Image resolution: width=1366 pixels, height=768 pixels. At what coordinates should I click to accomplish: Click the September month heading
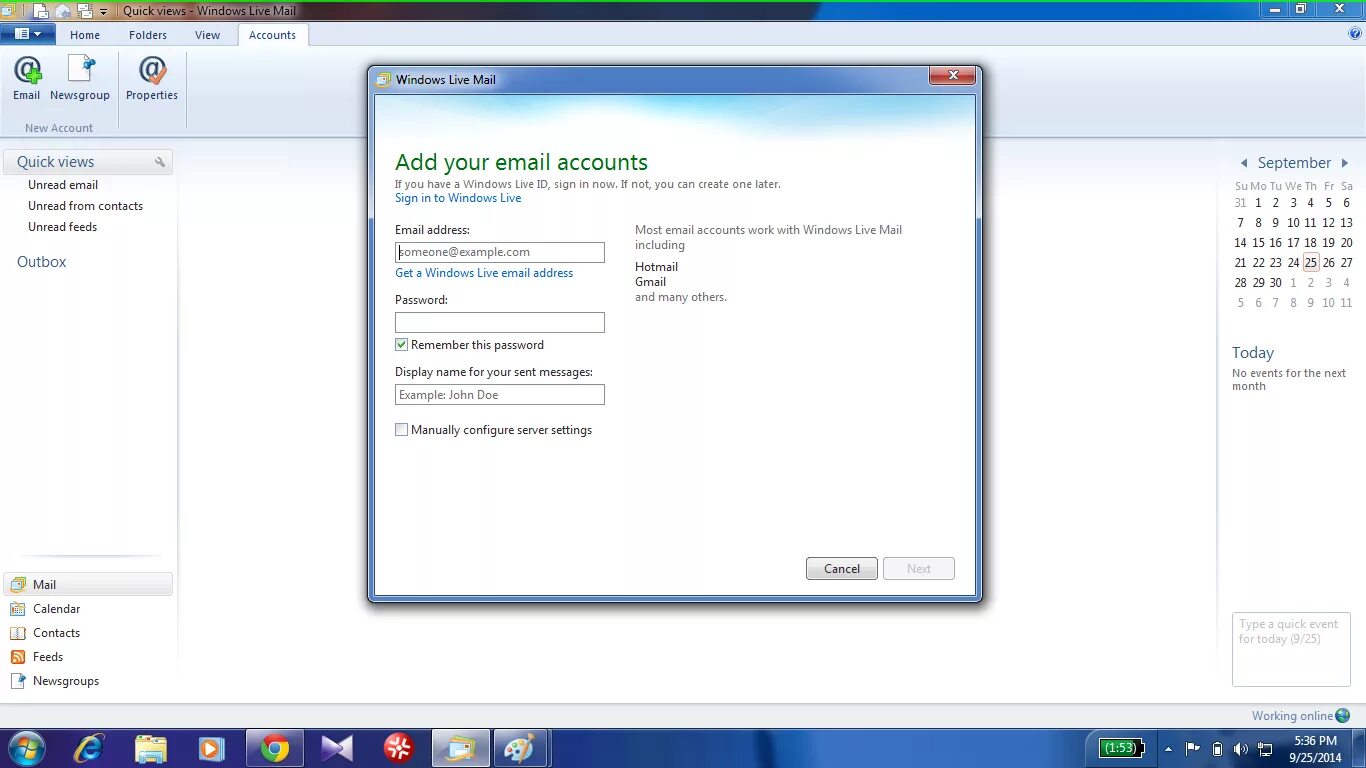point(1294,163)
